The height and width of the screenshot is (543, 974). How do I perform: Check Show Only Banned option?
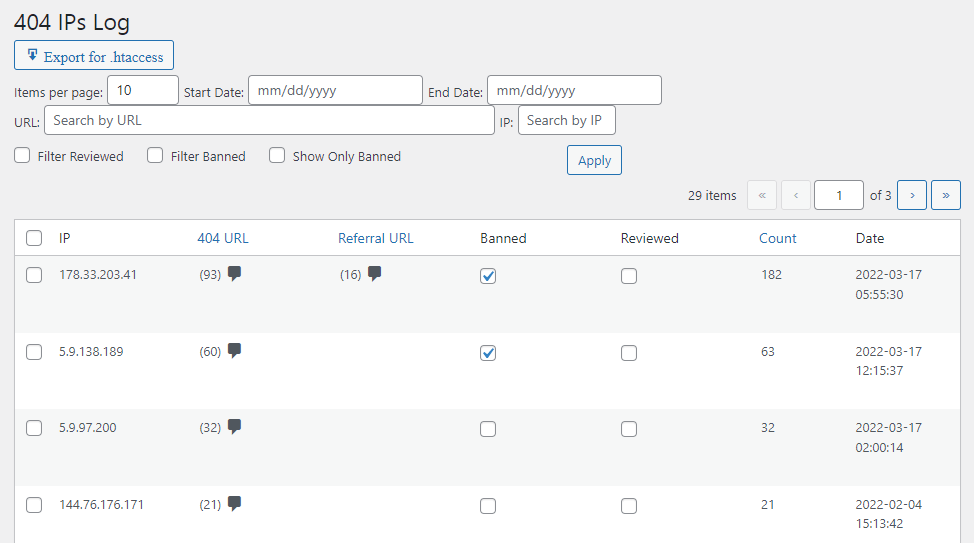(277, 156)
